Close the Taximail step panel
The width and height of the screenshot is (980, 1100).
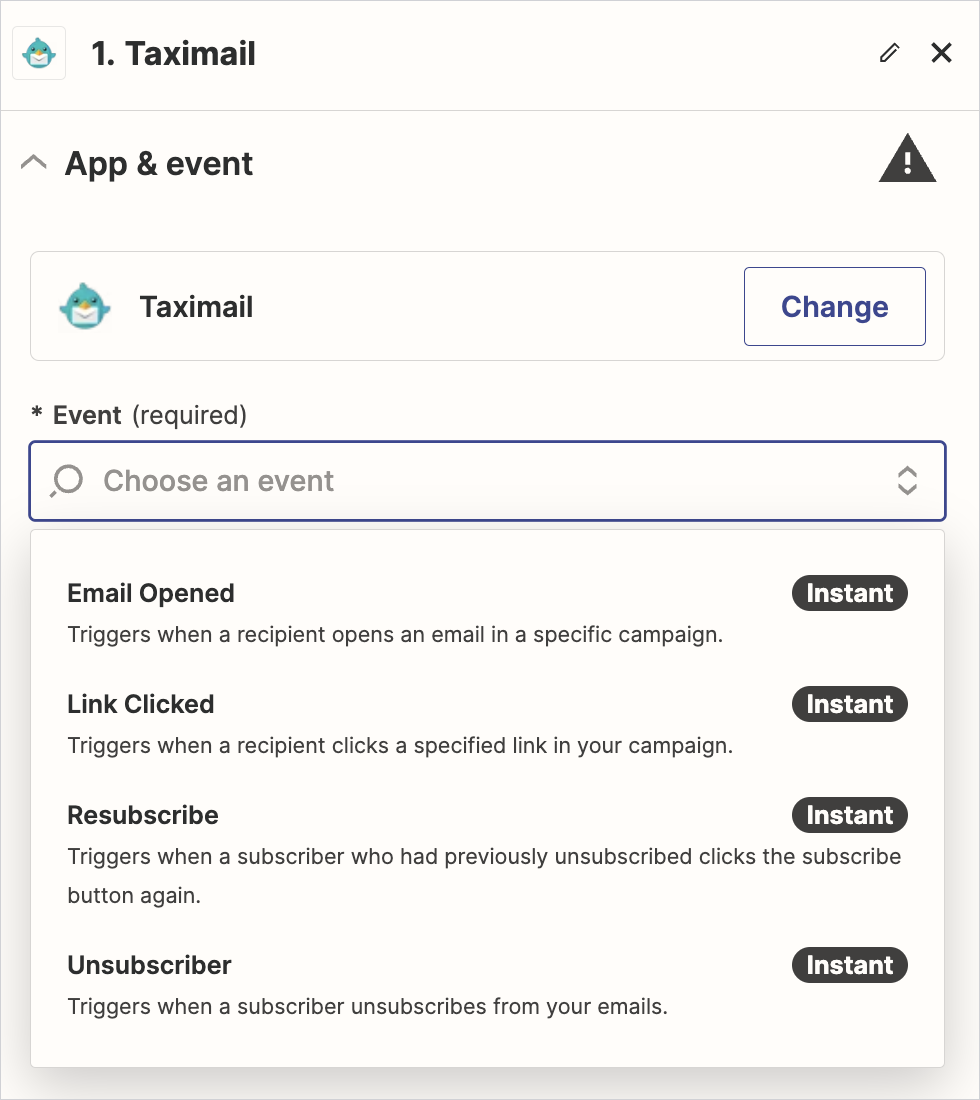[x=941, y=53]
